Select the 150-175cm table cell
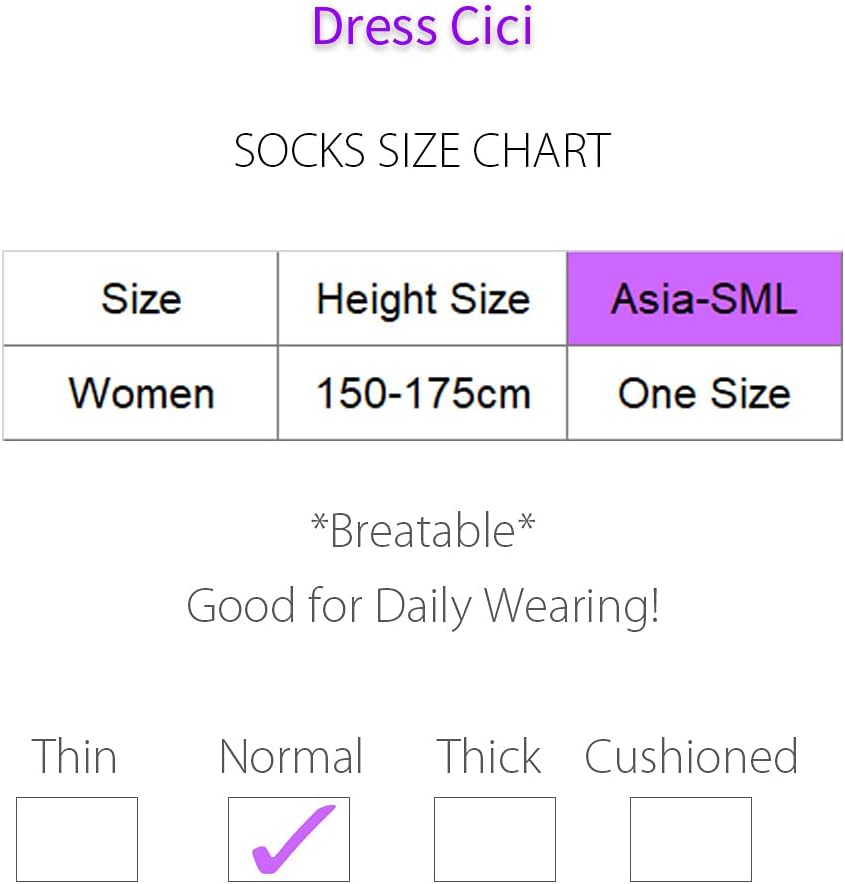Viewport: 845px width, 884px height. pos(422,392)
